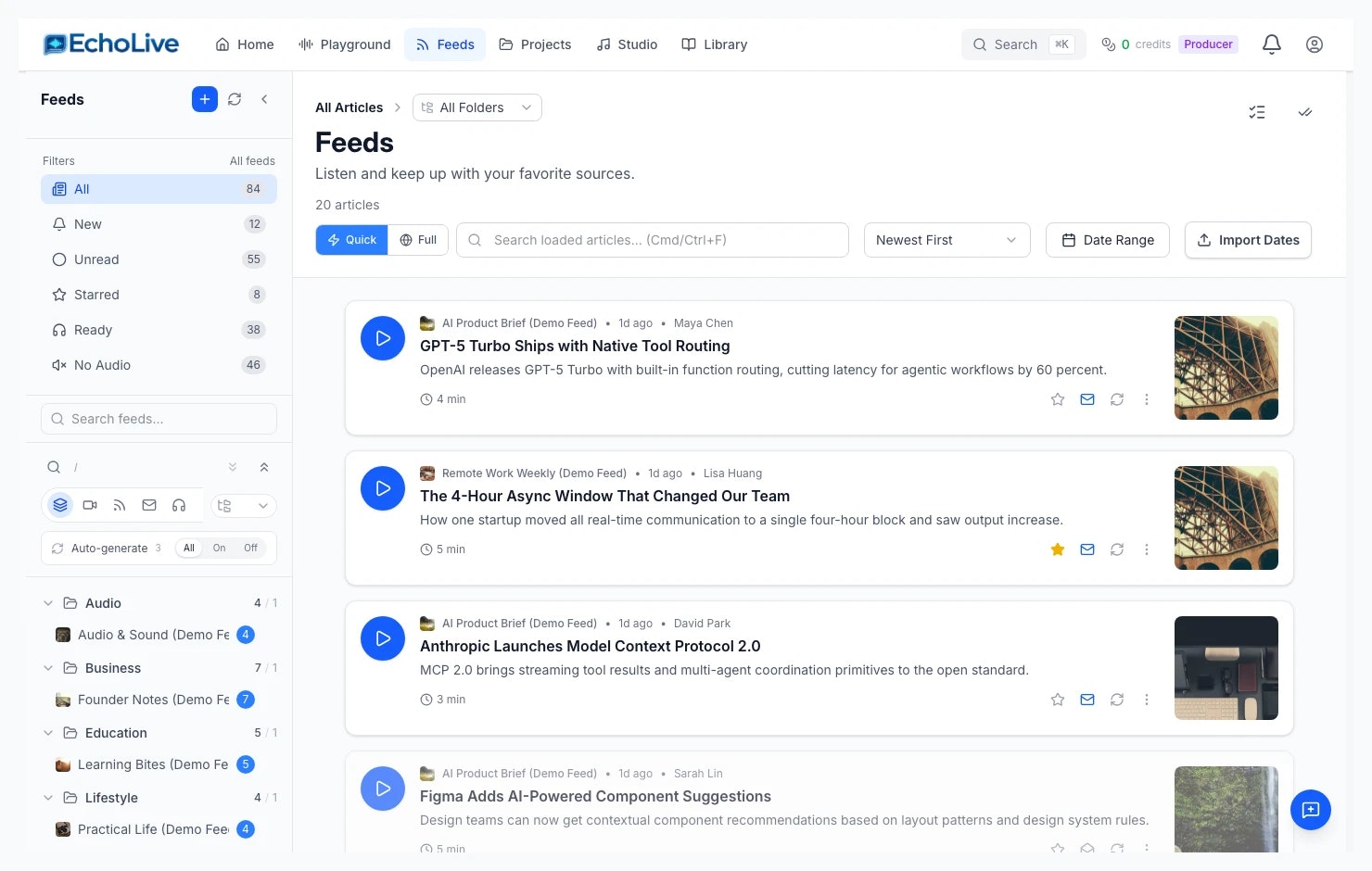Star the GPT-5 Turbo article
This screenshot has height=871, width=1372.
pos(1058,399)
